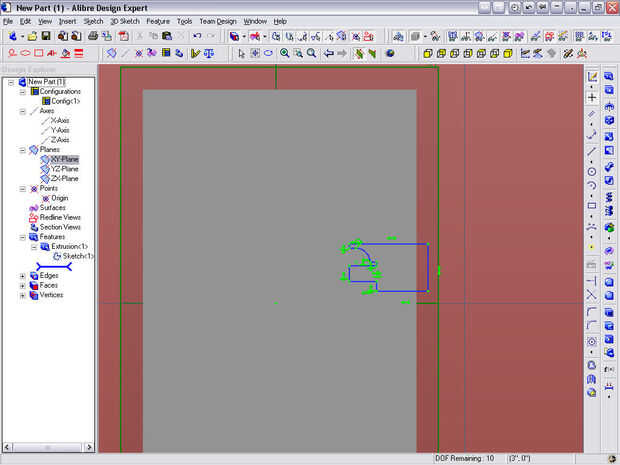Click the tree panel scroll left arrow
Image resolution: width=620 pixels, height=465 pixels.
point(7,447)
